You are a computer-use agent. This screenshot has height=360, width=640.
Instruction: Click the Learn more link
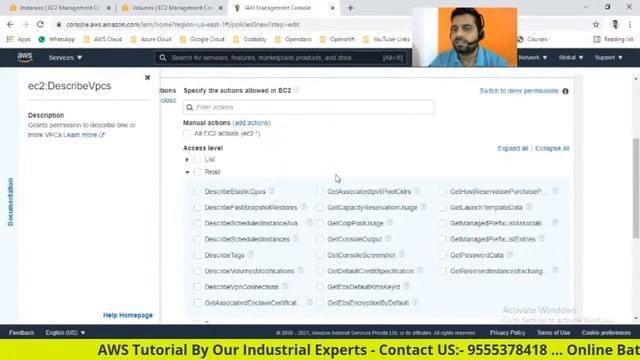[x=84, y=135]
